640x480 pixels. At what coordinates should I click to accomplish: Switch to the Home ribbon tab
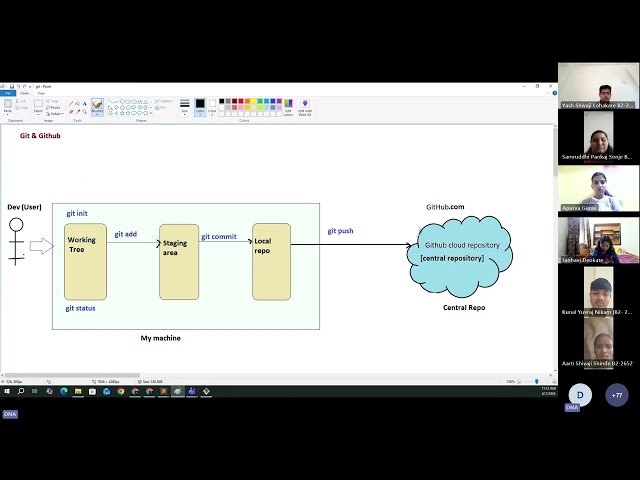pyautogui.click(x=24, y=93)
